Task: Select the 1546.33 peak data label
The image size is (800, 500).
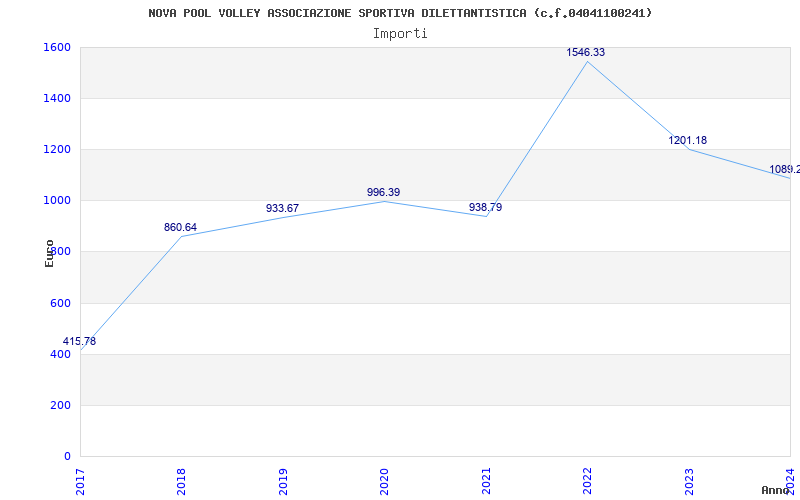Action: (585, 52)
